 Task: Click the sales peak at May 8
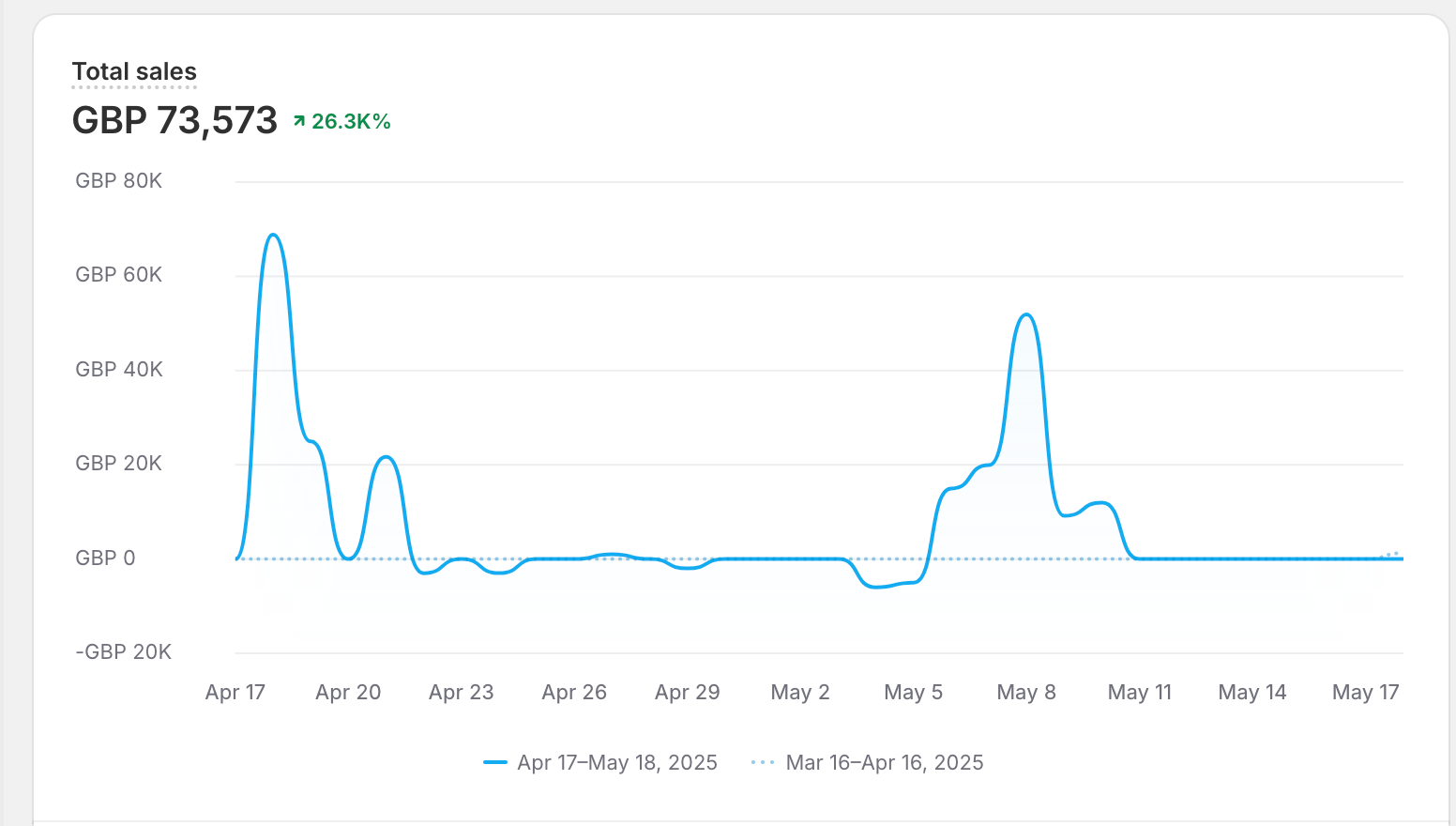point(1026,315)
